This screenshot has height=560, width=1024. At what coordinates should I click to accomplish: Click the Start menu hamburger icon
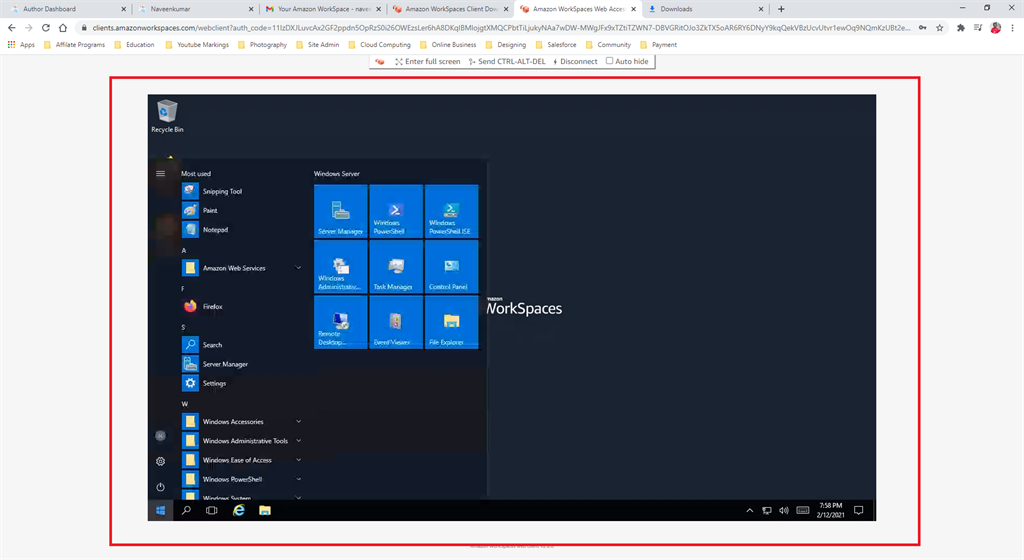(161, 174)
